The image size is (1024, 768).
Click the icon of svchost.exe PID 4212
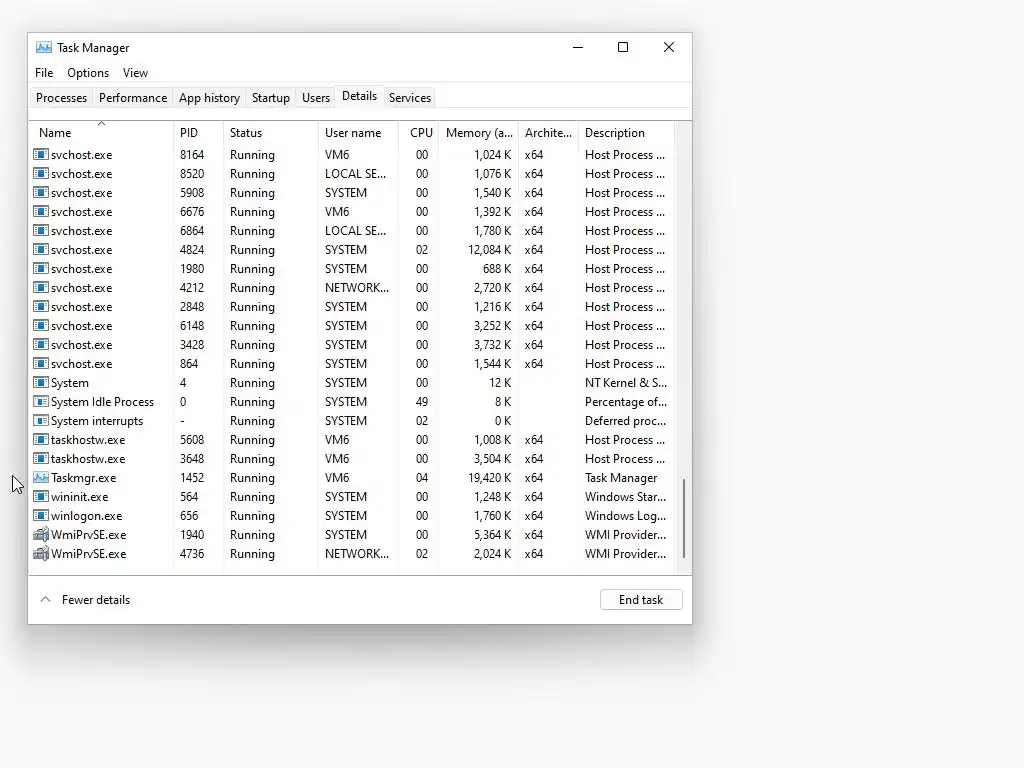coord(40,287)
